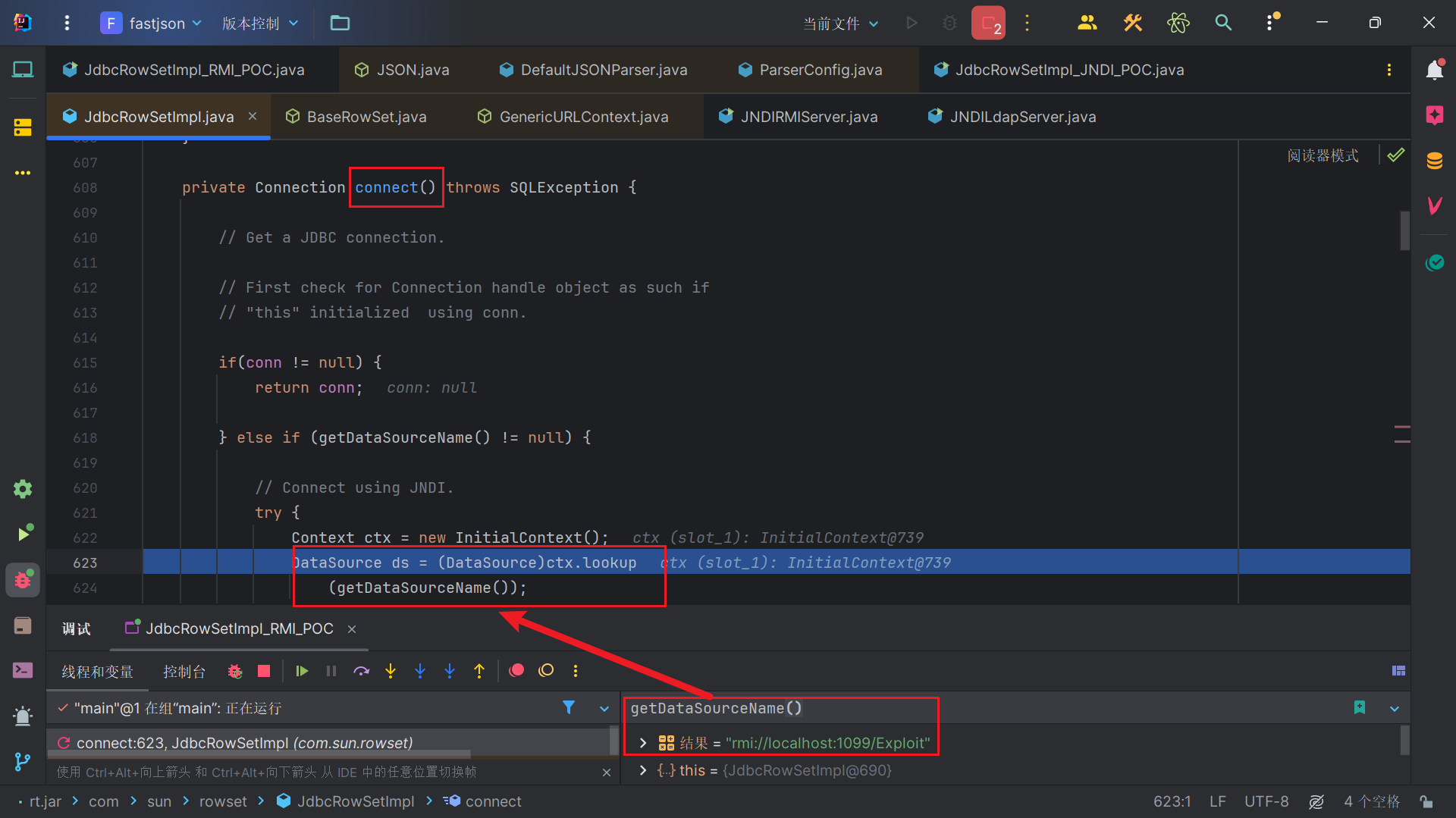The height and width of the screenshot is (818, 1456).
Task: Close the JdbcRowSetImpl.java tab
Action: pyautogui.click(x=253, y=116)
